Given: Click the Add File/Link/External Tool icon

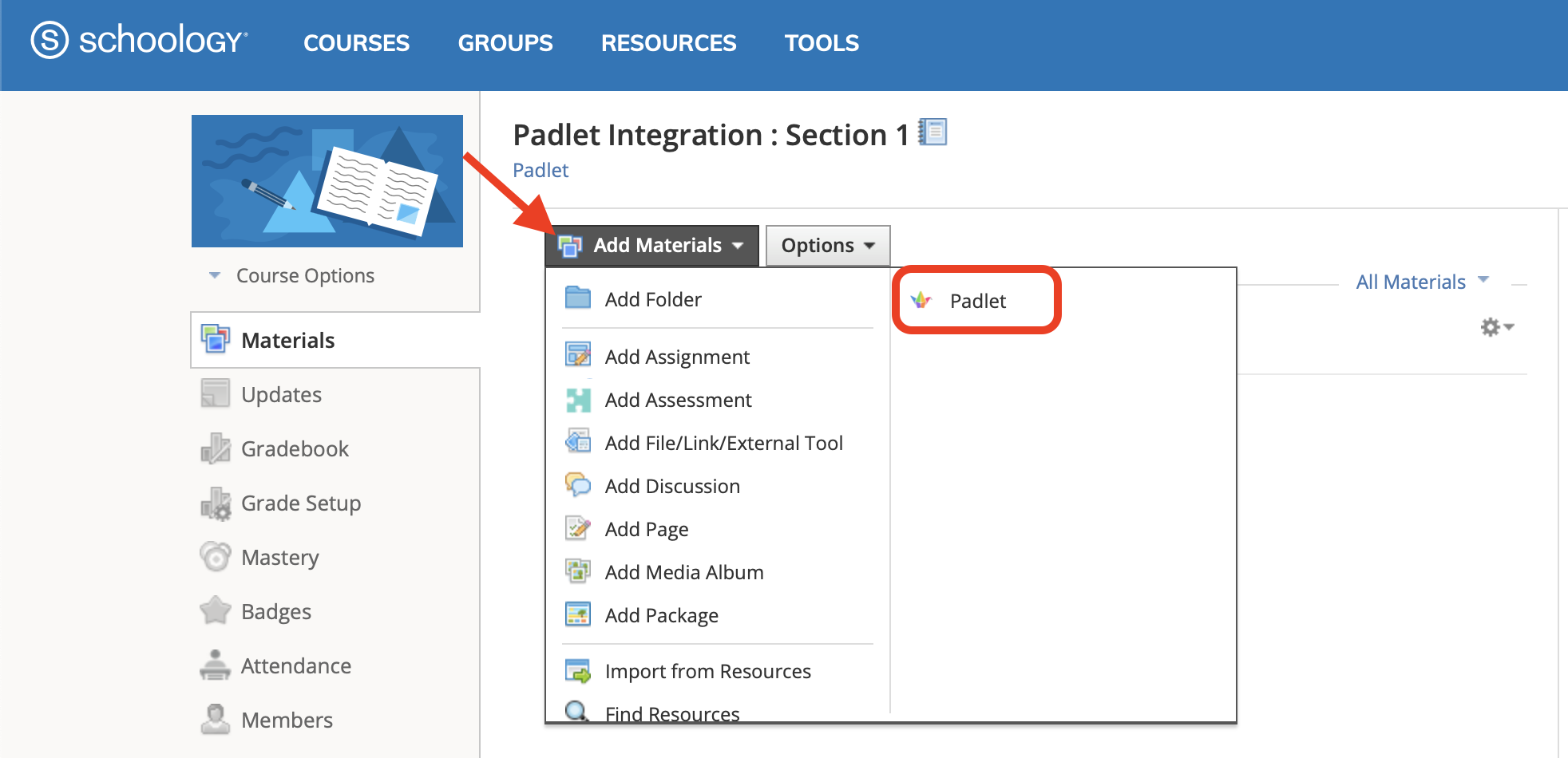Looking at the screenshot, I should (578, 441).
